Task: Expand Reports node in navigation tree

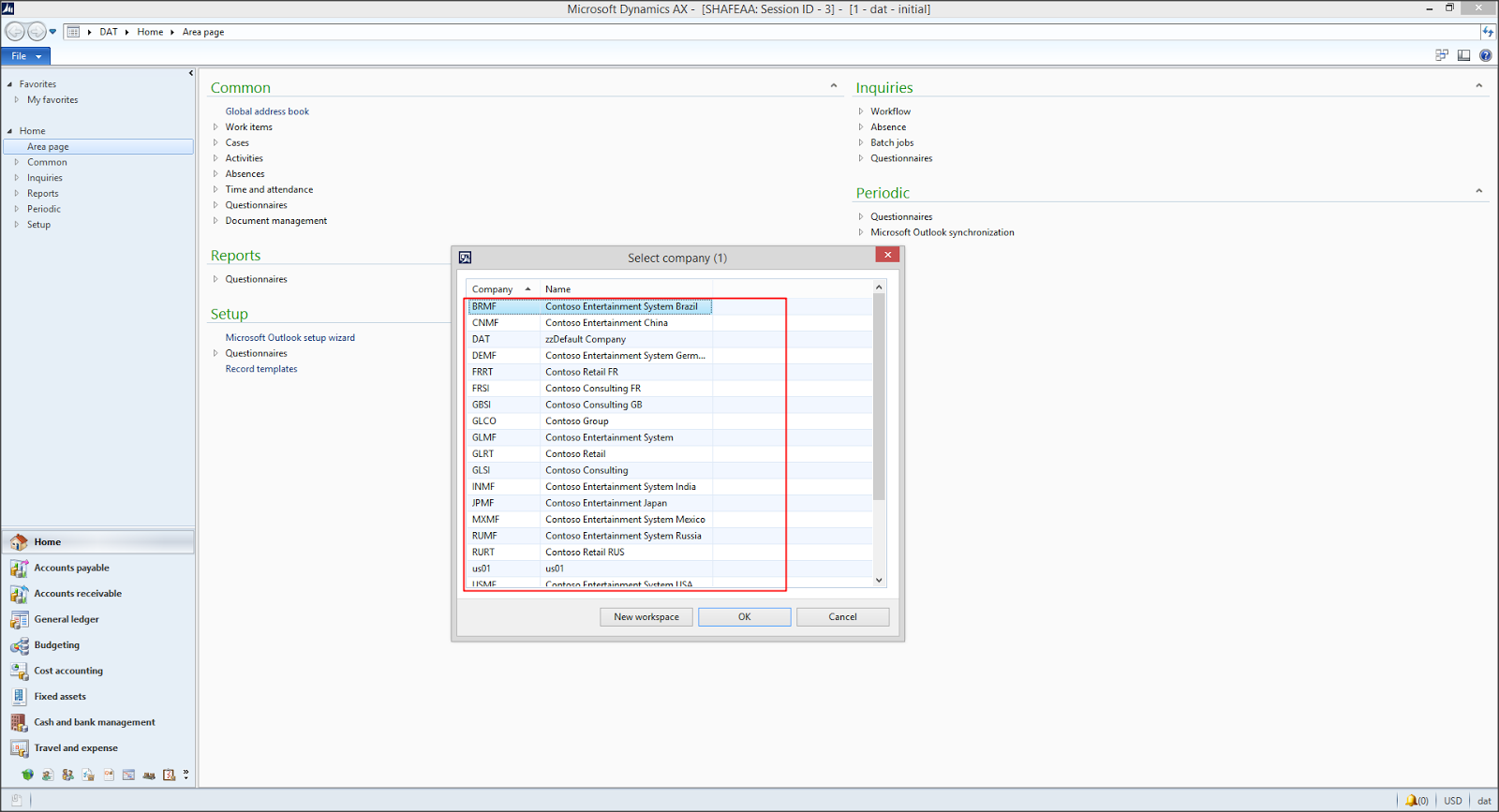Action: click(x=16, y=193)
